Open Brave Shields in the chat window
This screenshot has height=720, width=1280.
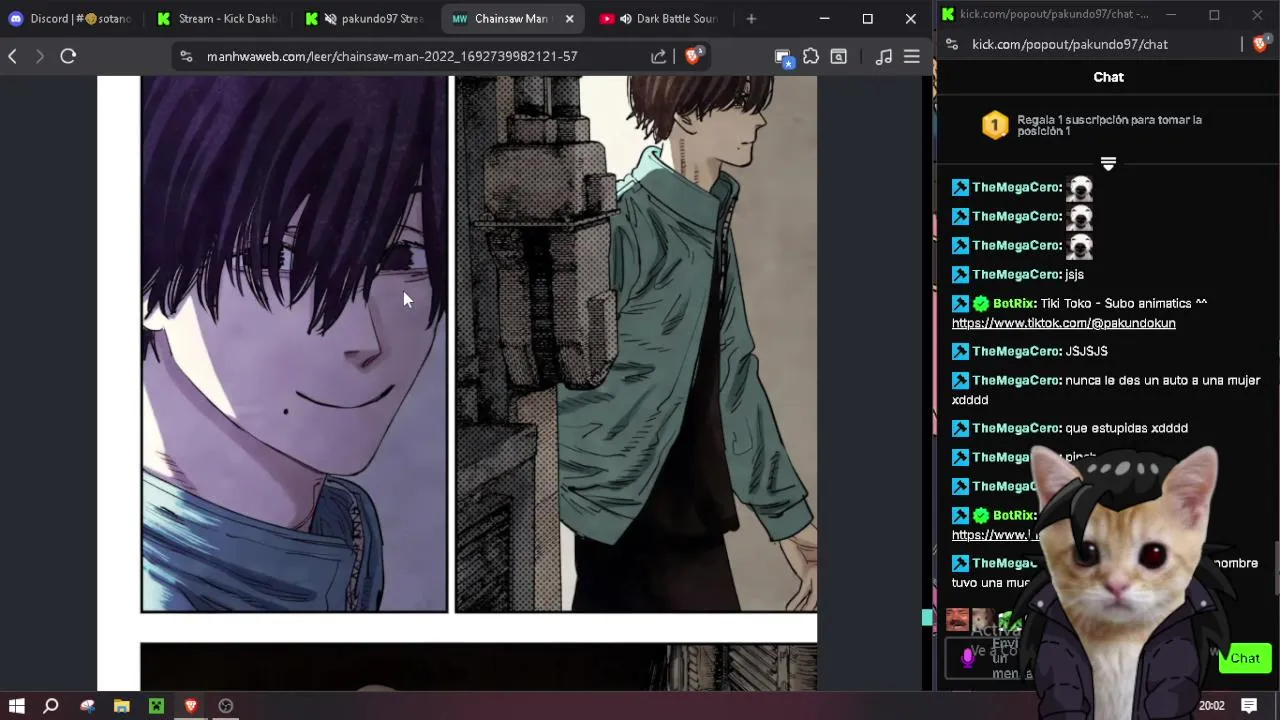(x=1260, y=44)
